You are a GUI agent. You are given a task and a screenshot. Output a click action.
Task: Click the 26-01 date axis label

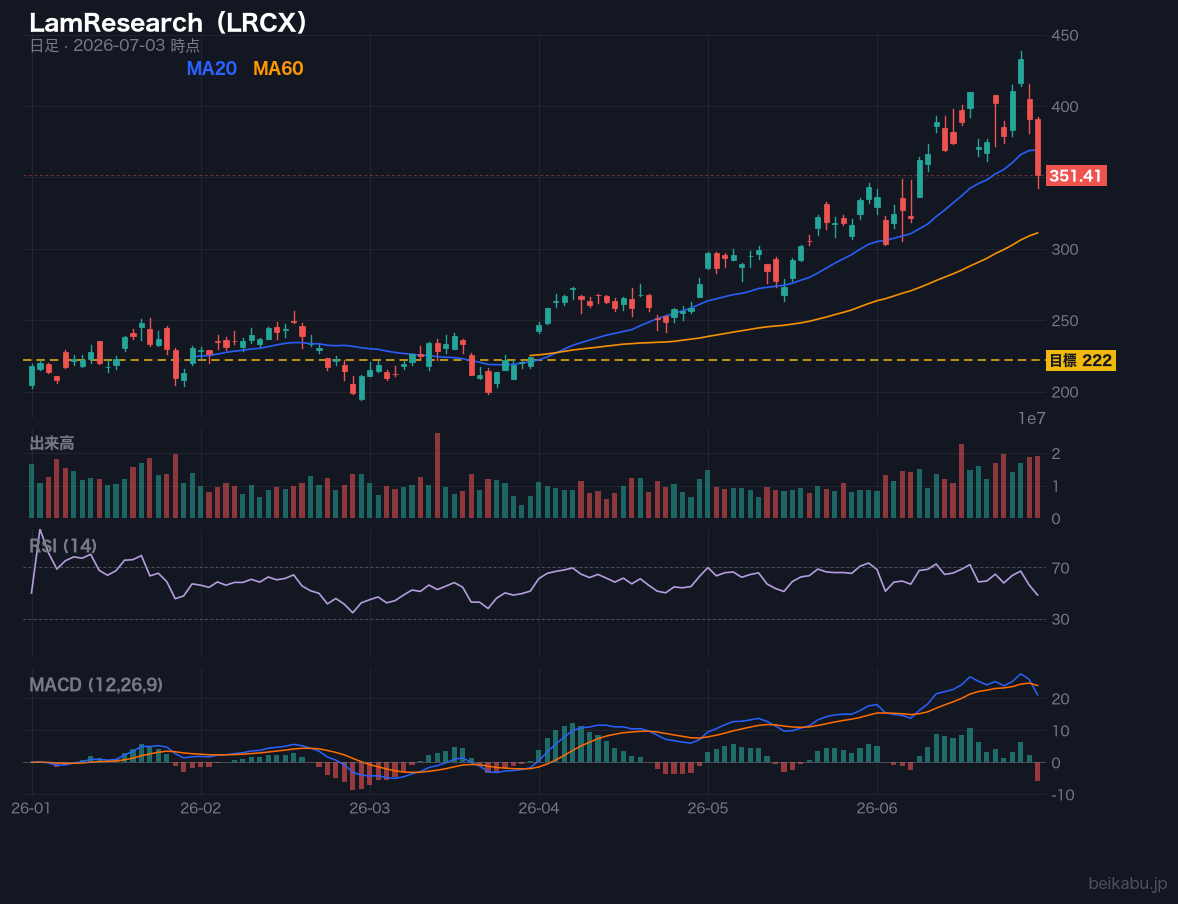click(x=32, y=808)
